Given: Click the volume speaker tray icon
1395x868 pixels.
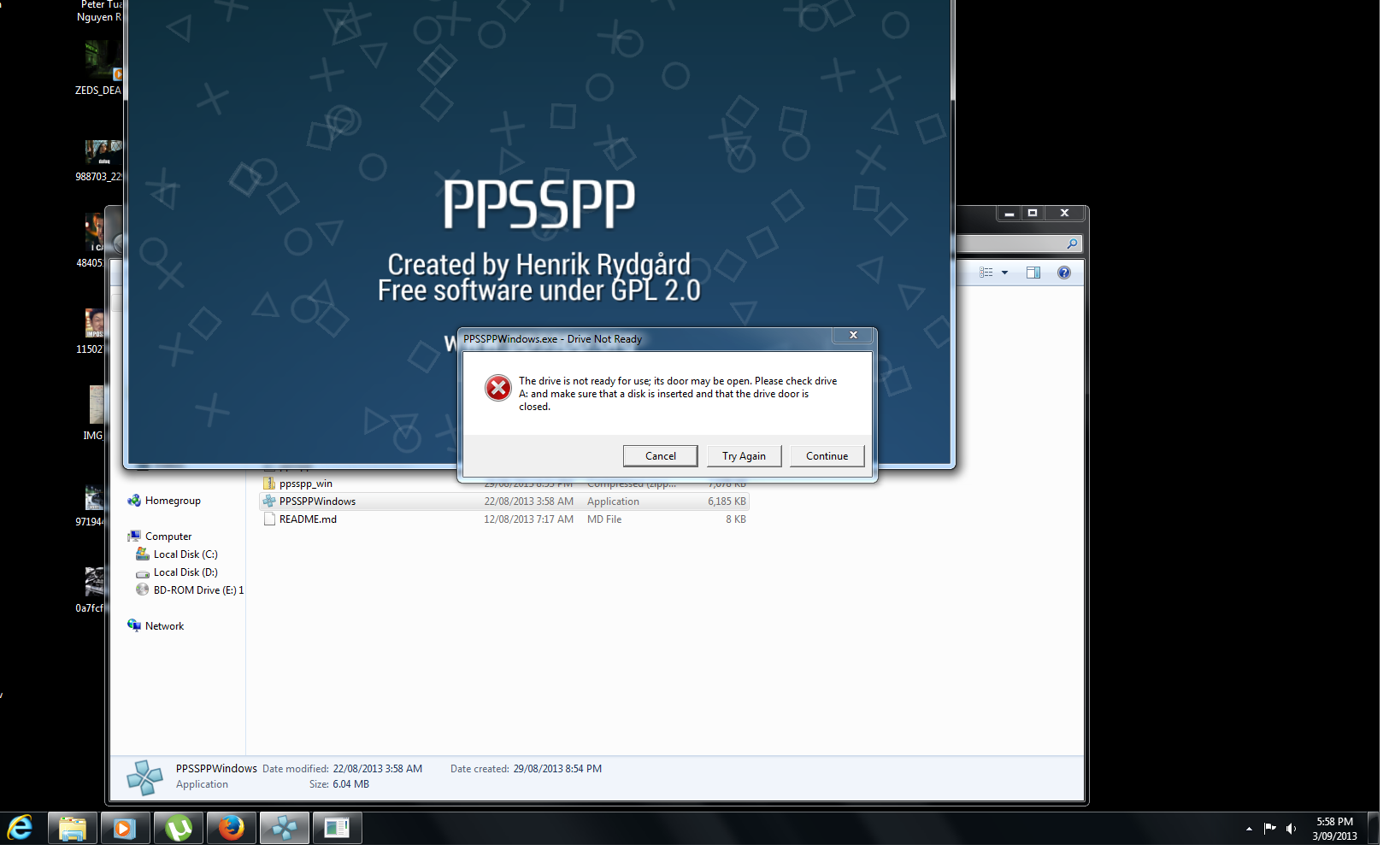Looking at the screenshot, I should pos(1291,828).
